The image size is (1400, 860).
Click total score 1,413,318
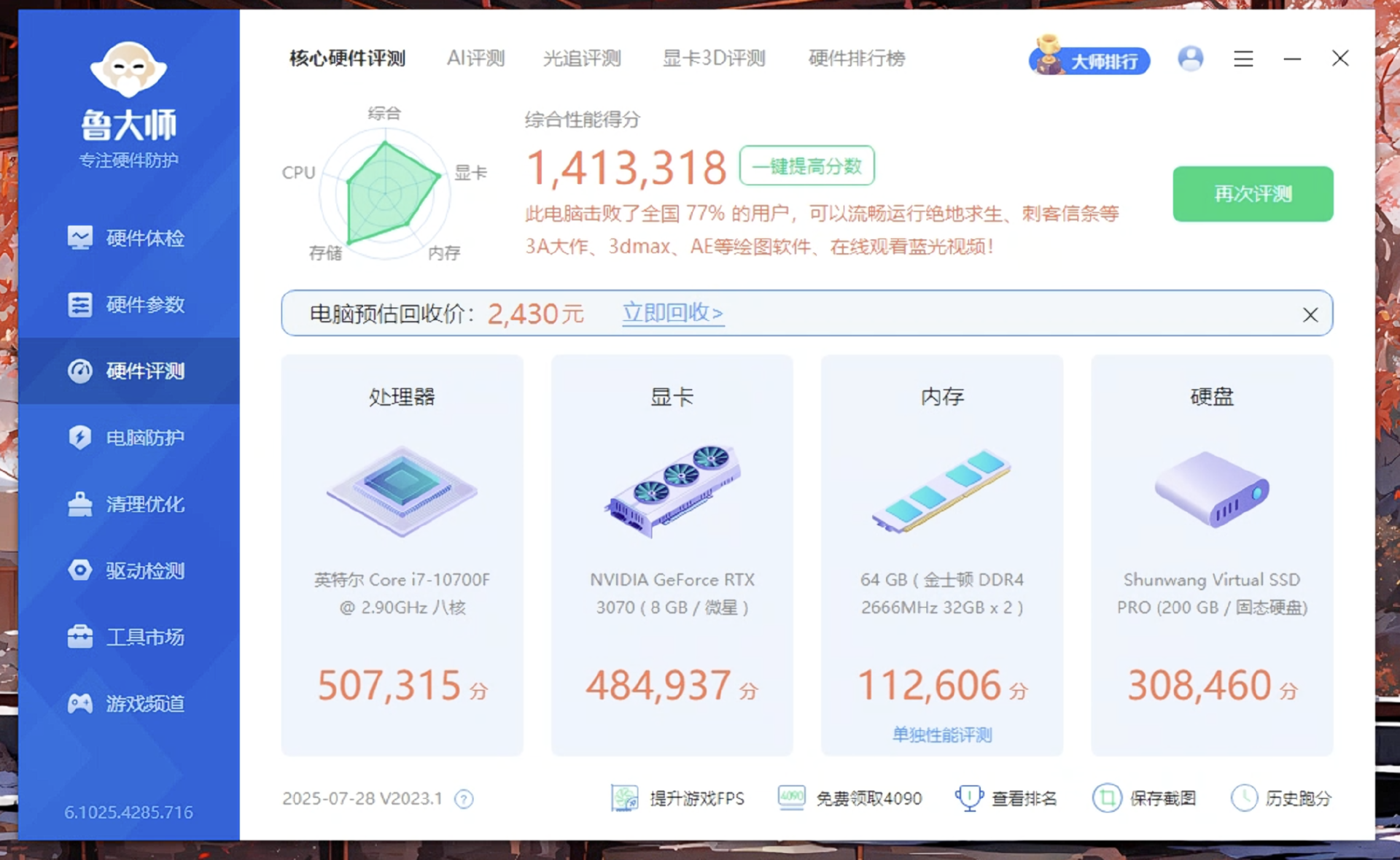point(626,168)
